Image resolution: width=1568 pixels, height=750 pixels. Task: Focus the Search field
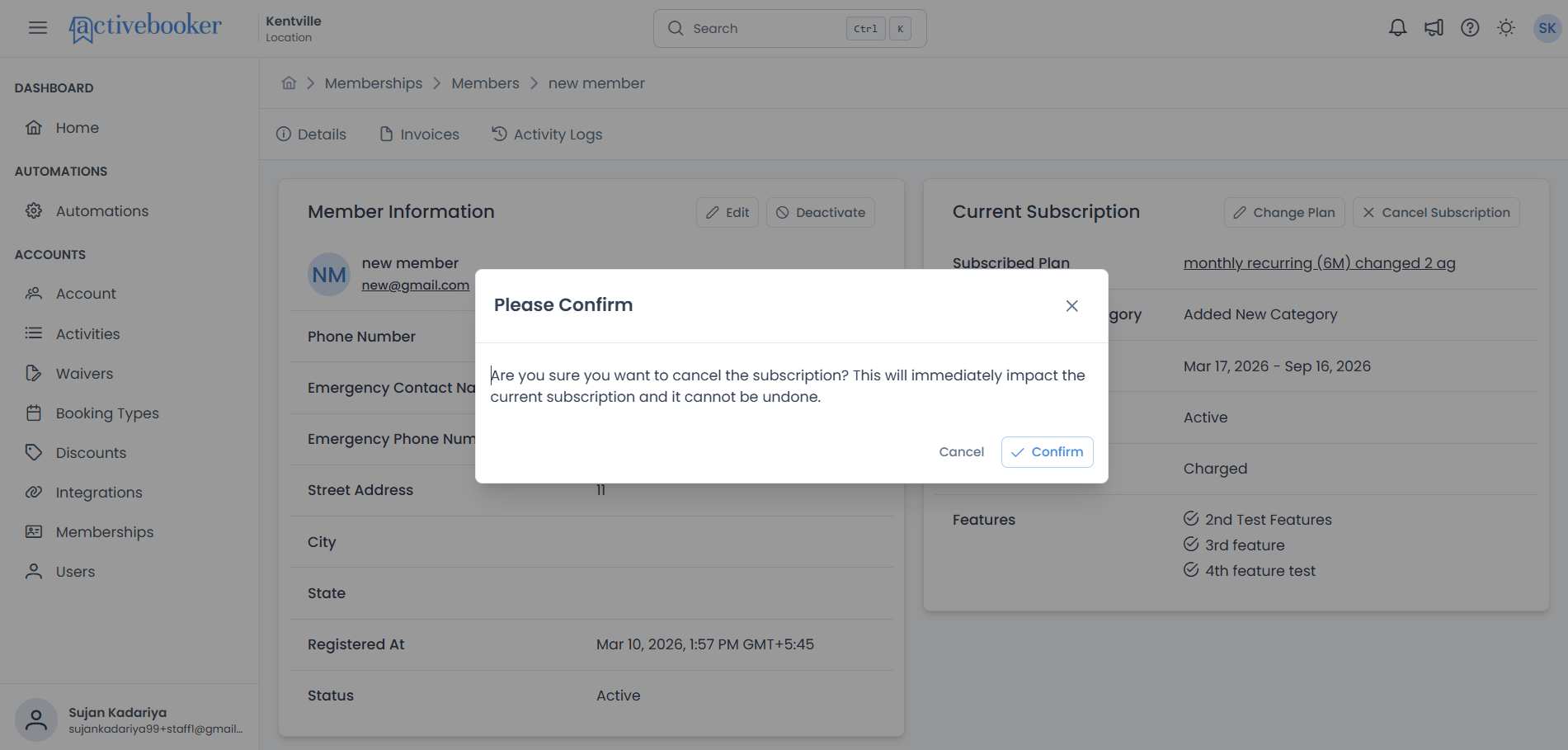(x=789, y=28)
